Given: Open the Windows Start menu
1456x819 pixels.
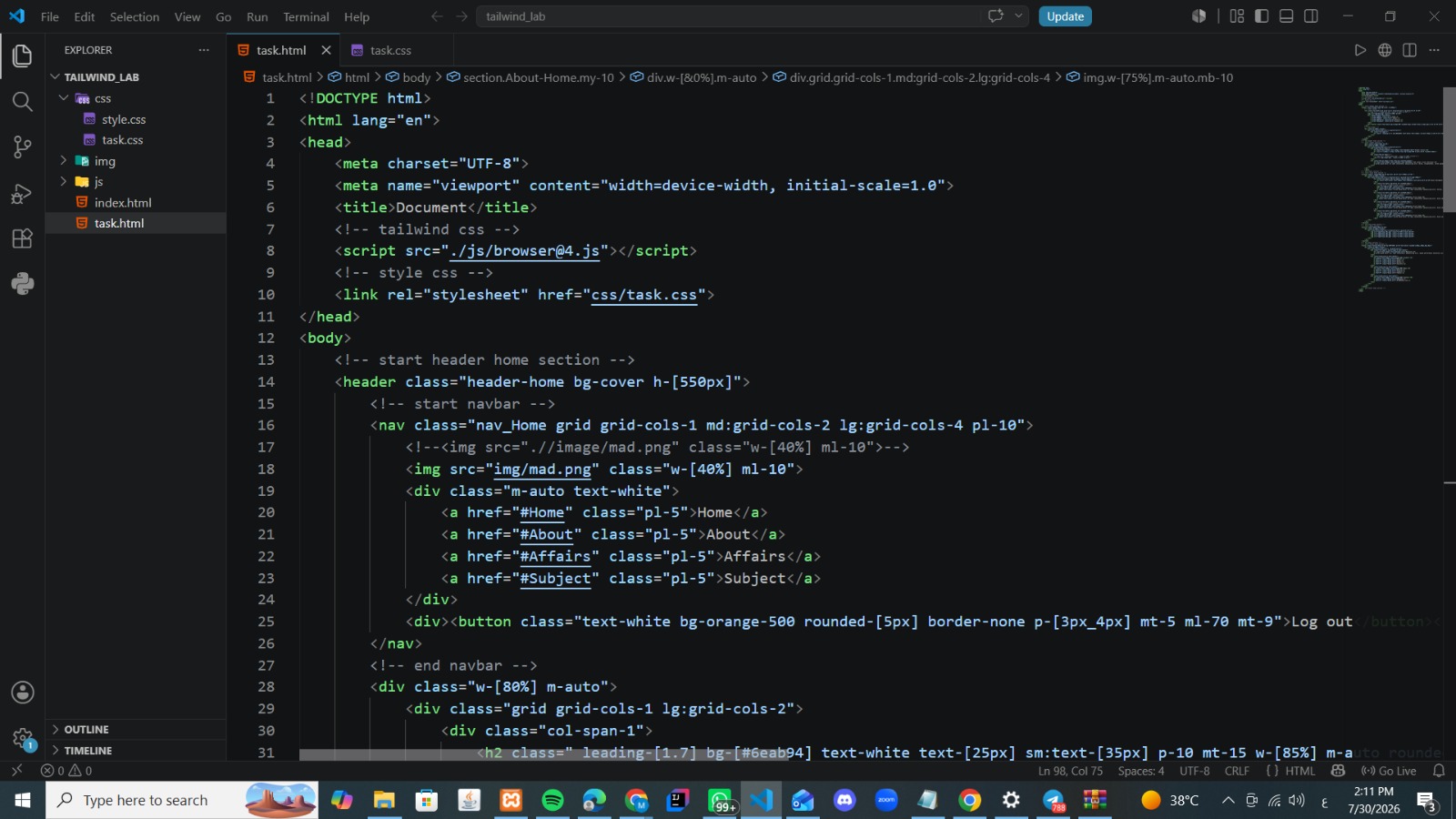Looking at the screenshot, I should click(23, 800).
